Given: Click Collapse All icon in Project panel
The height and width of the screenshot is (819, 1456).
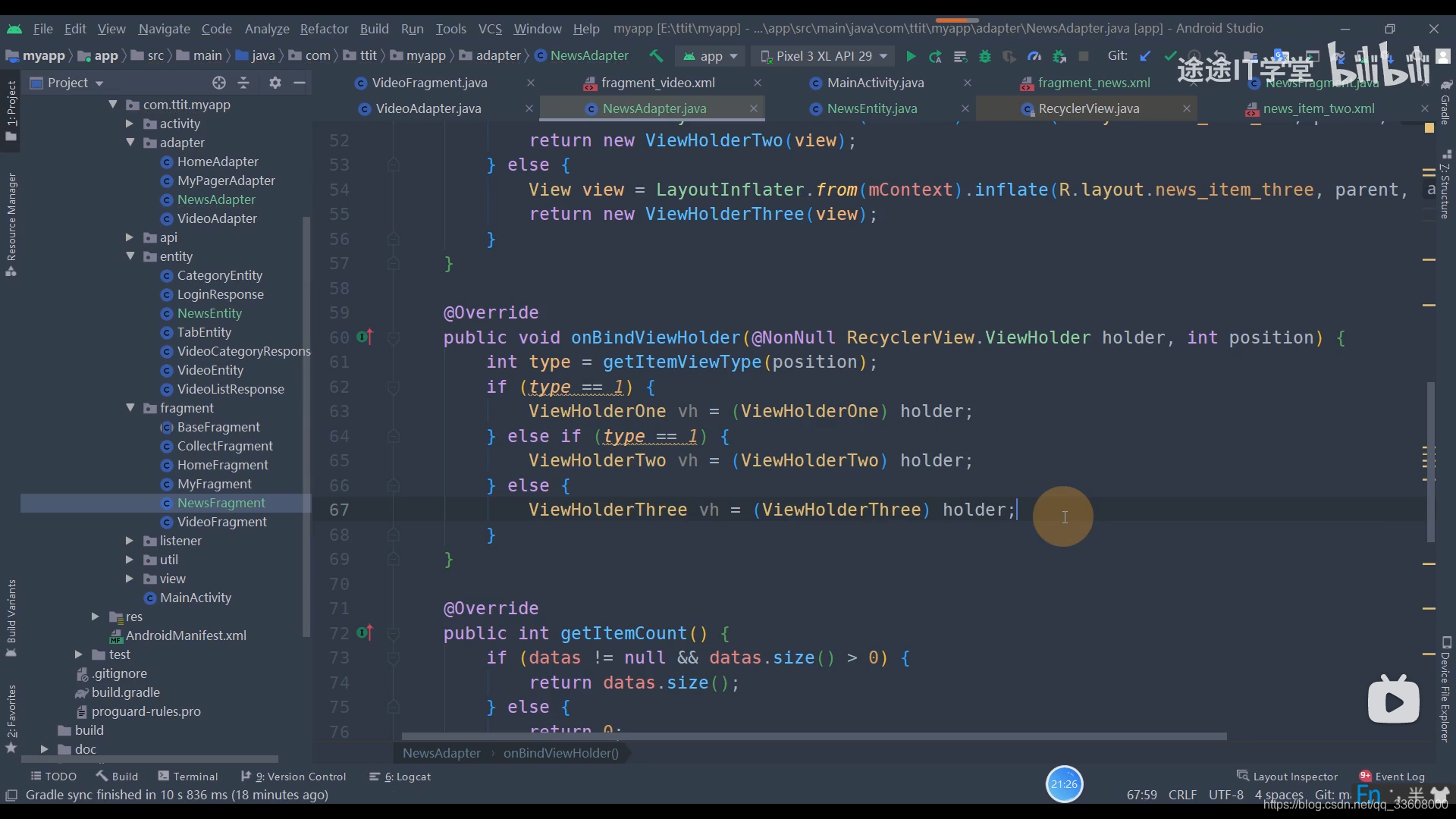Looking at the screenshot, I should 243,83.
